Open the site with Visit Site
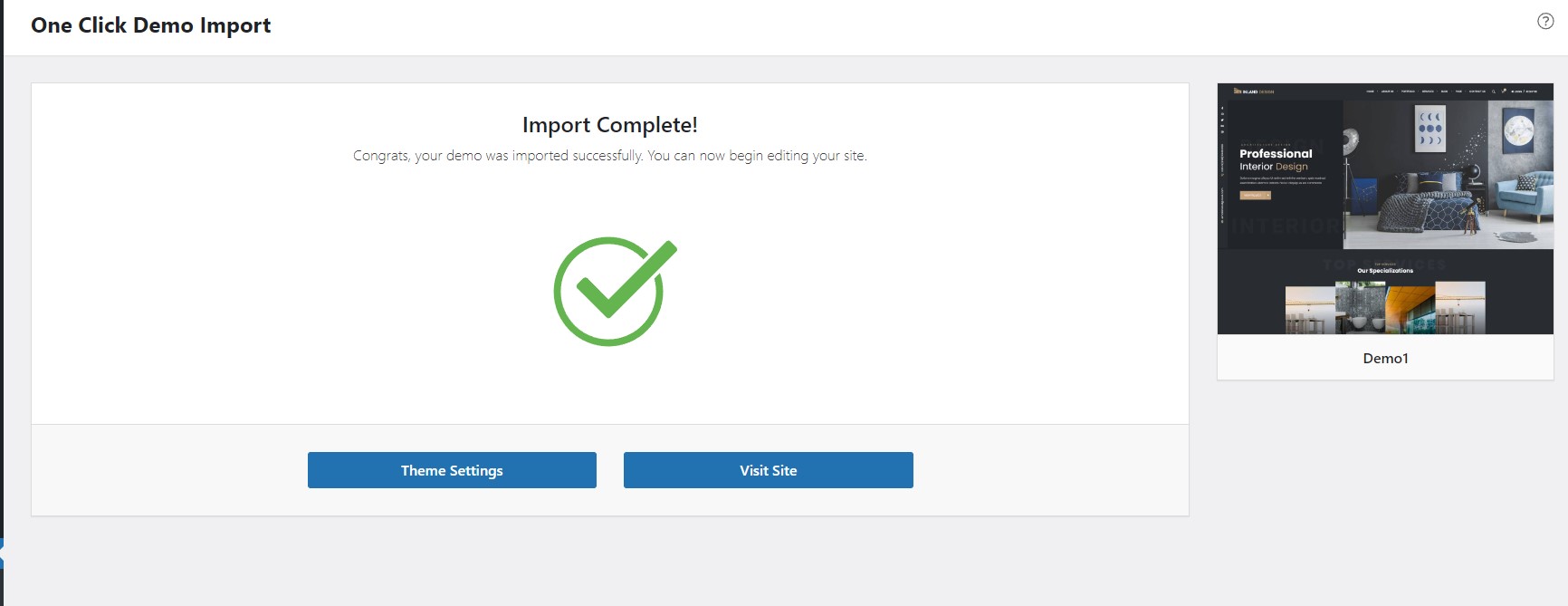Viewport: 1568px width, 606px height. (768, 470)
